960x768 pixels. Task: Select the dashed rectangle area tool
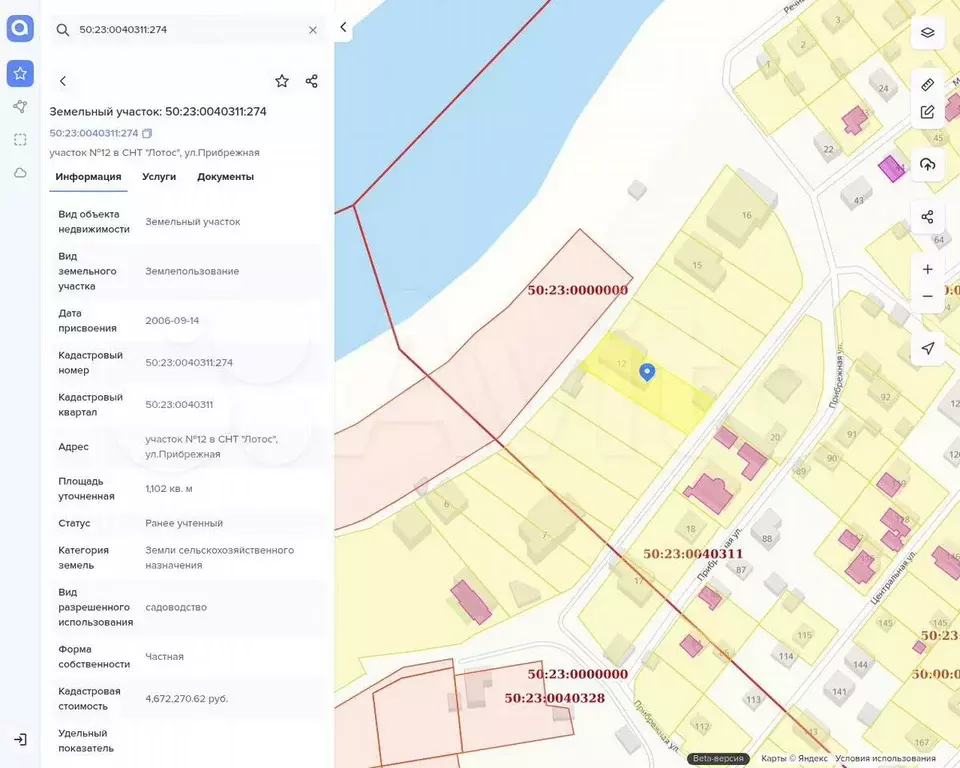coord(20,140)
